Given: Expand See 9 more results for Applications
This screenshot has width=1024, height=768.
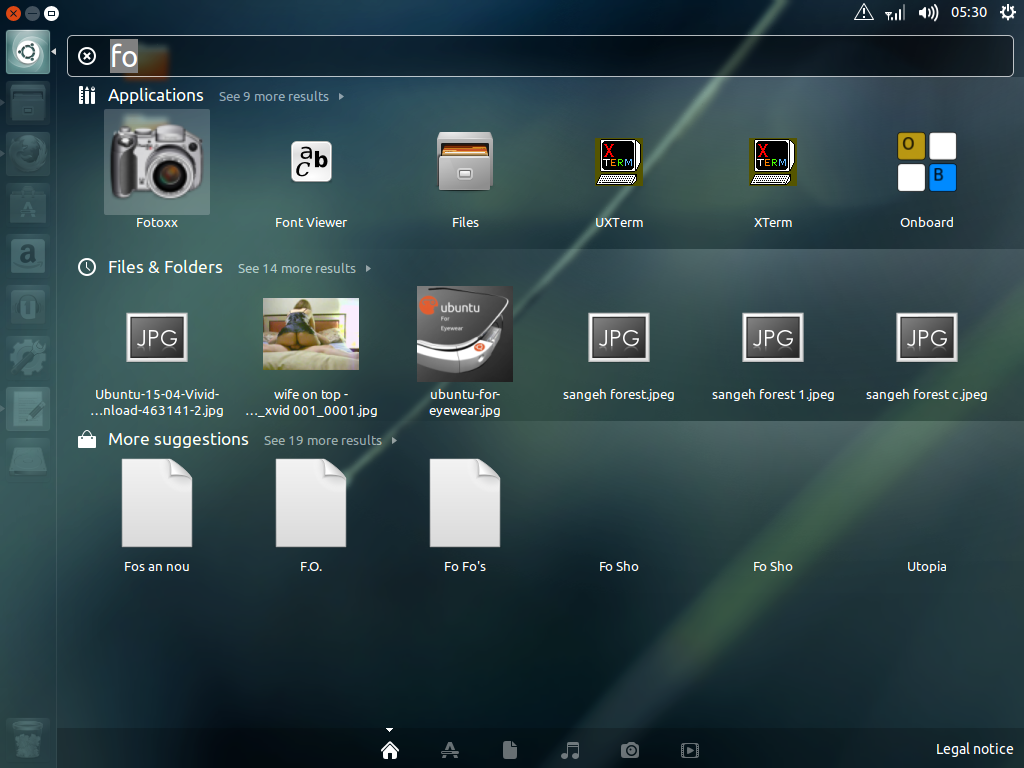Looking at the screenshot, I should point(281,97).
